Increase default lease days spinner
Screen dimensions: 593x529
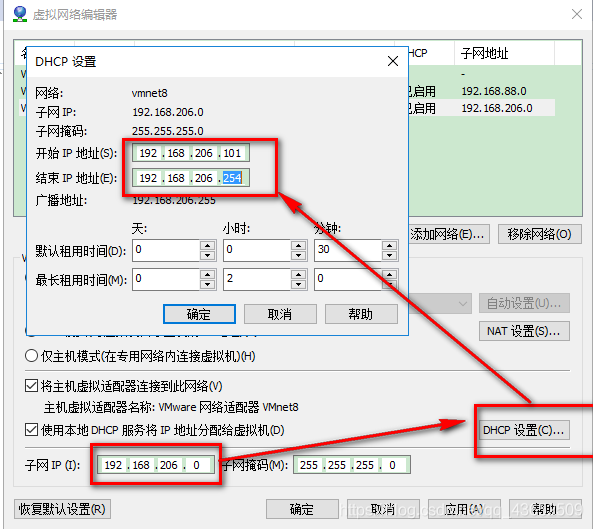(207, 245)
